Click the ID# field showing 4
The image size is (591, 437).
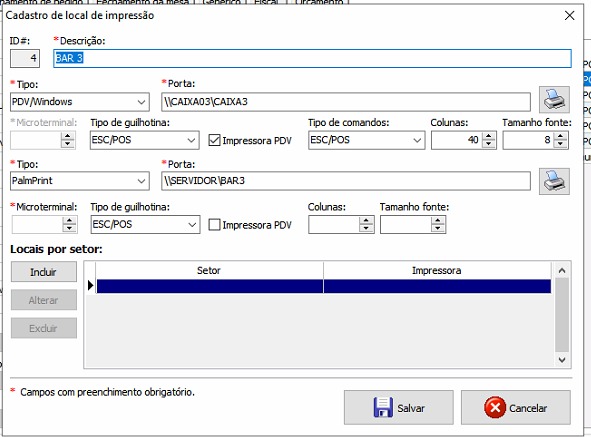pyautogui.click(x=25, y=58)
